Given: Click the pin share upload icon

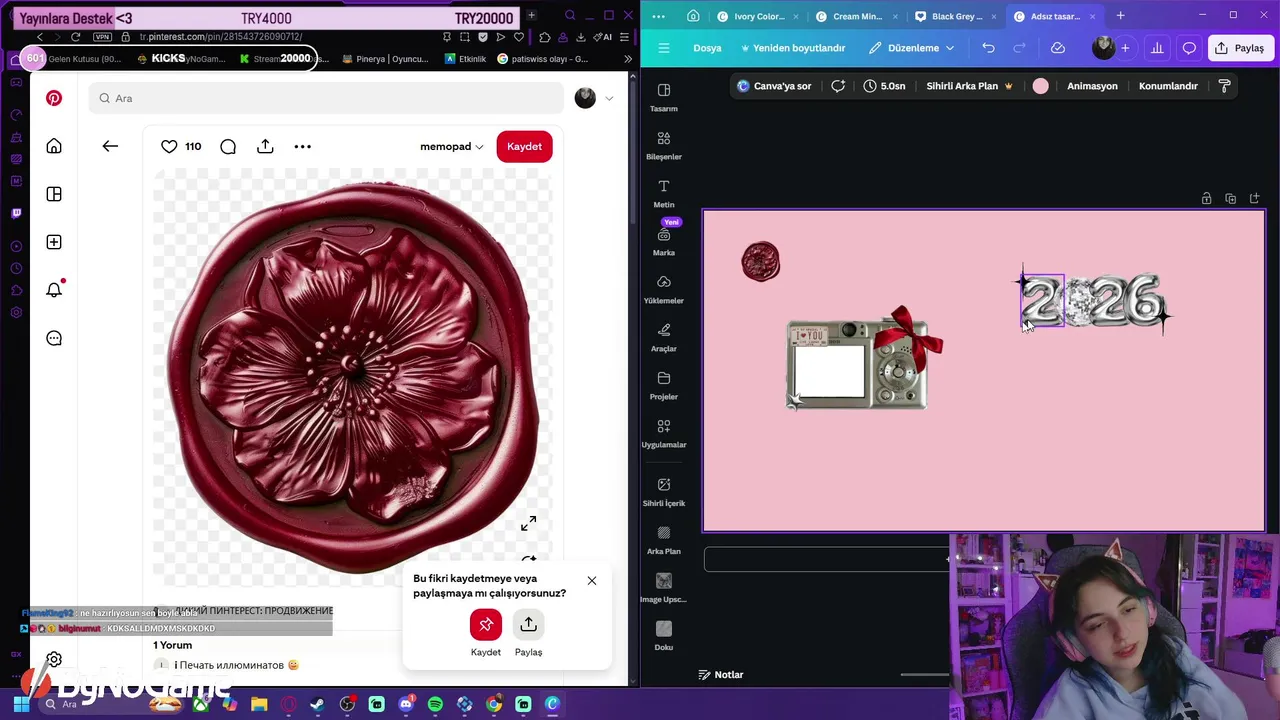Looking at the screenshot, I should click(265, 146).
